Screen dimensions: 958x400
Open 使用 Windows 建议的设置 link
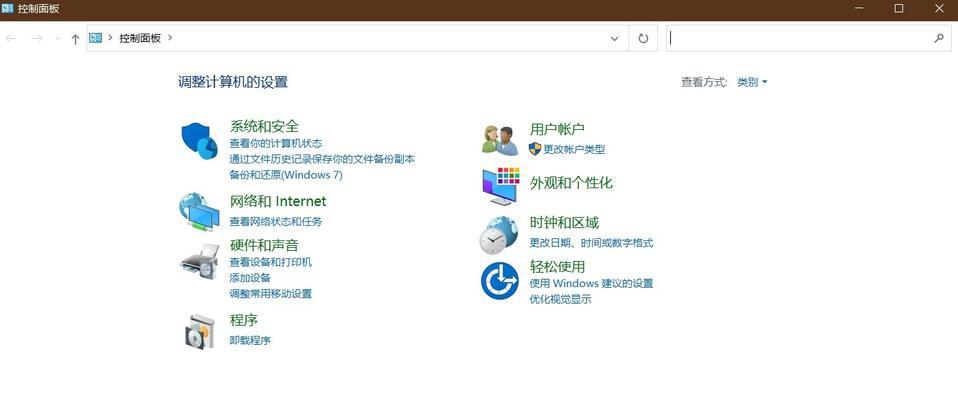591,283
